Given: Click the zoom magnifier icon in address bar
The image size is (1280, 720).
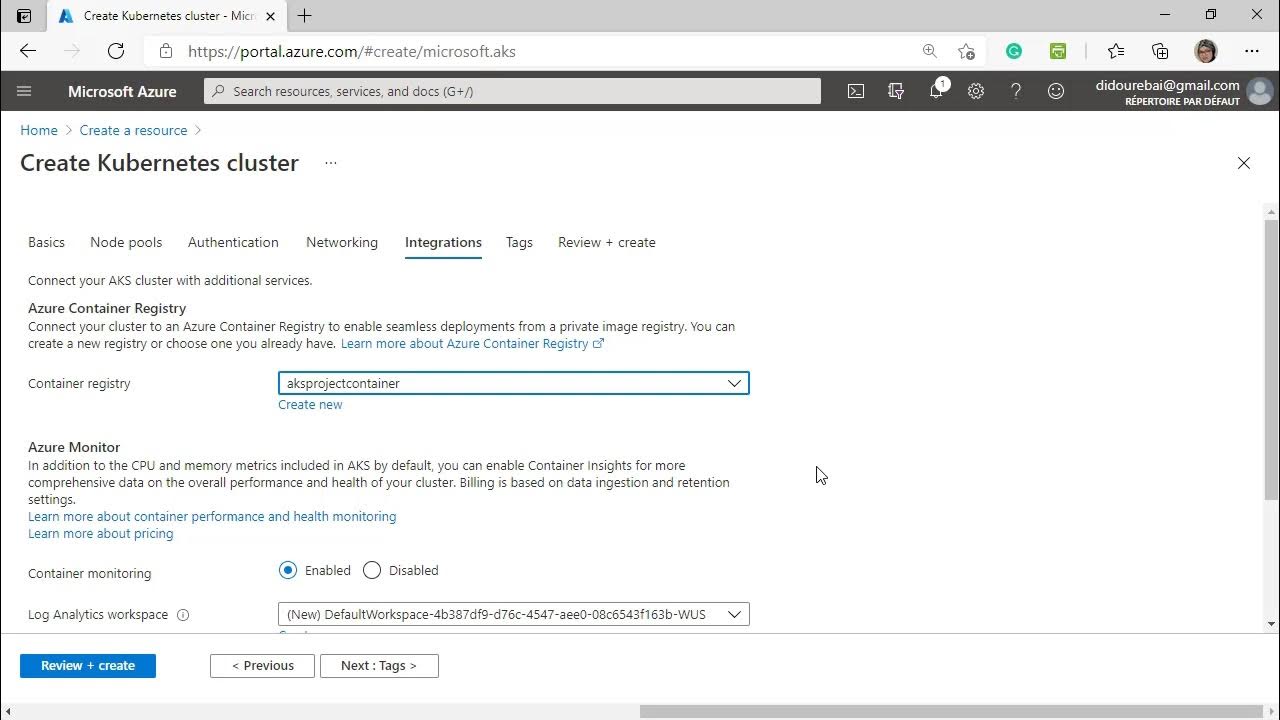Looking at the screenshot, I should pyautogui.click(x=930, y=51).
